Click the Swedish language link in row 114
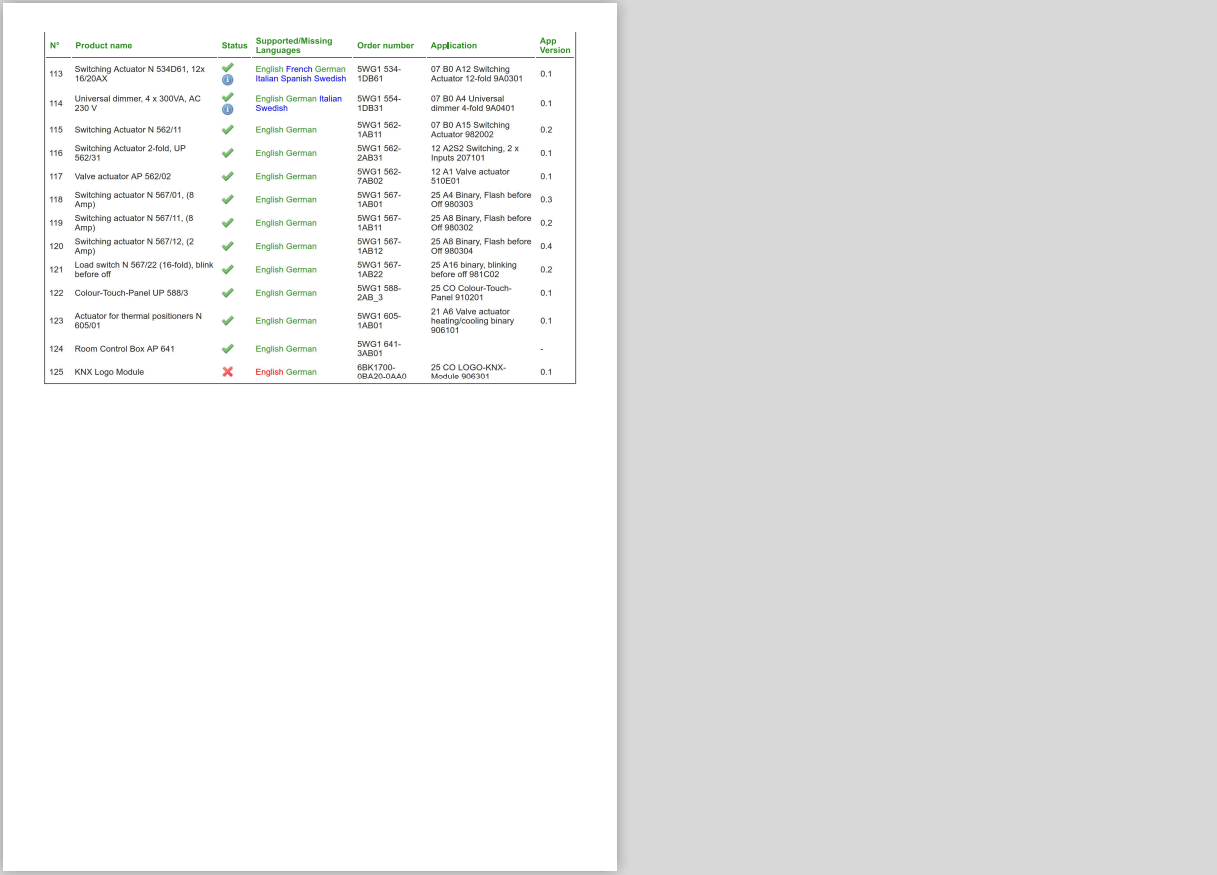The height and width of the screenshot is (875, 1217). (271, 108)
